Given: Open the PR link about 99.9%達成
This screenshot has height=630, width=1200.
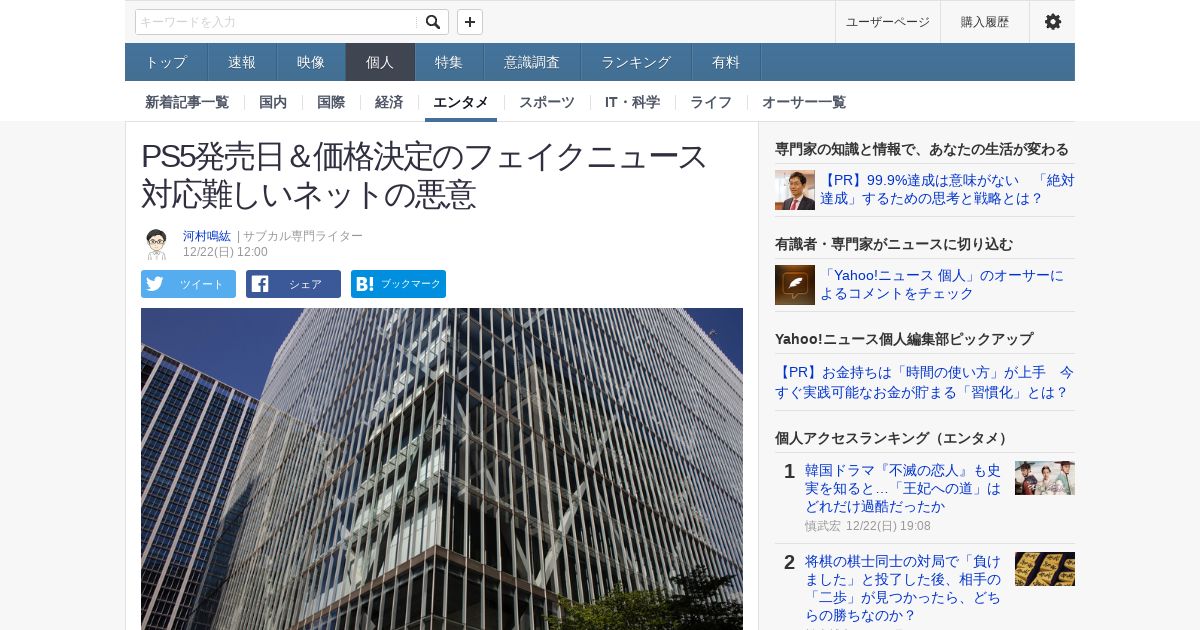Looking at the screenshot, I should click(x=947, y=189).
